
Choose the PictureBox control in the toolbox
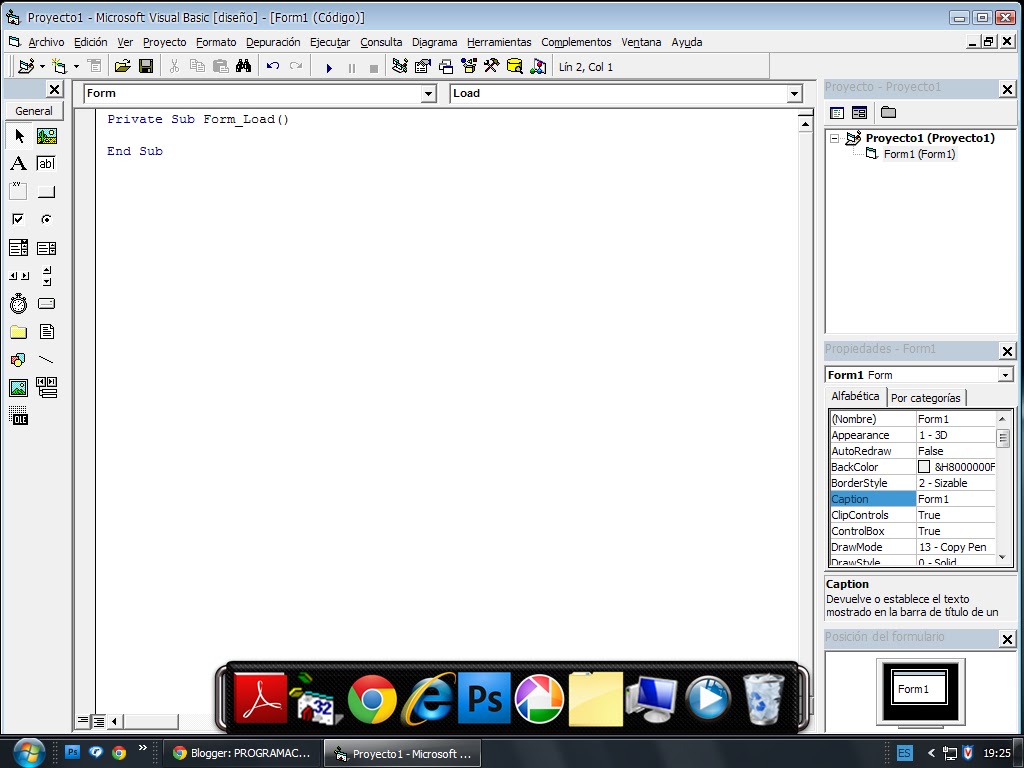pyautogui.click(x=46, y=135)
